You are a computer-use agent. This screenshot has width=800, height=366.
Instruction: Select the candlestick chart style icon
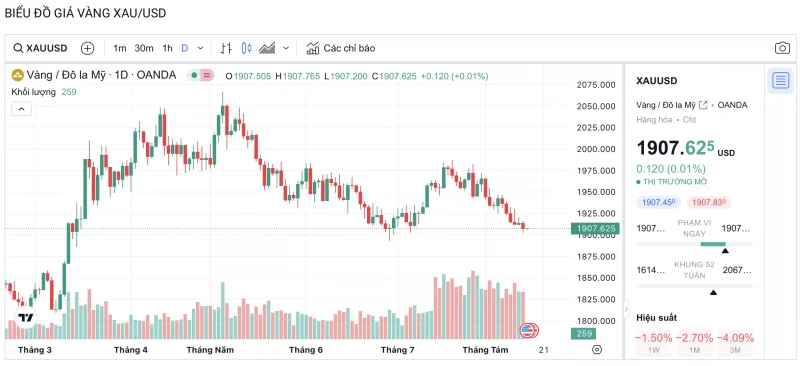246,48
